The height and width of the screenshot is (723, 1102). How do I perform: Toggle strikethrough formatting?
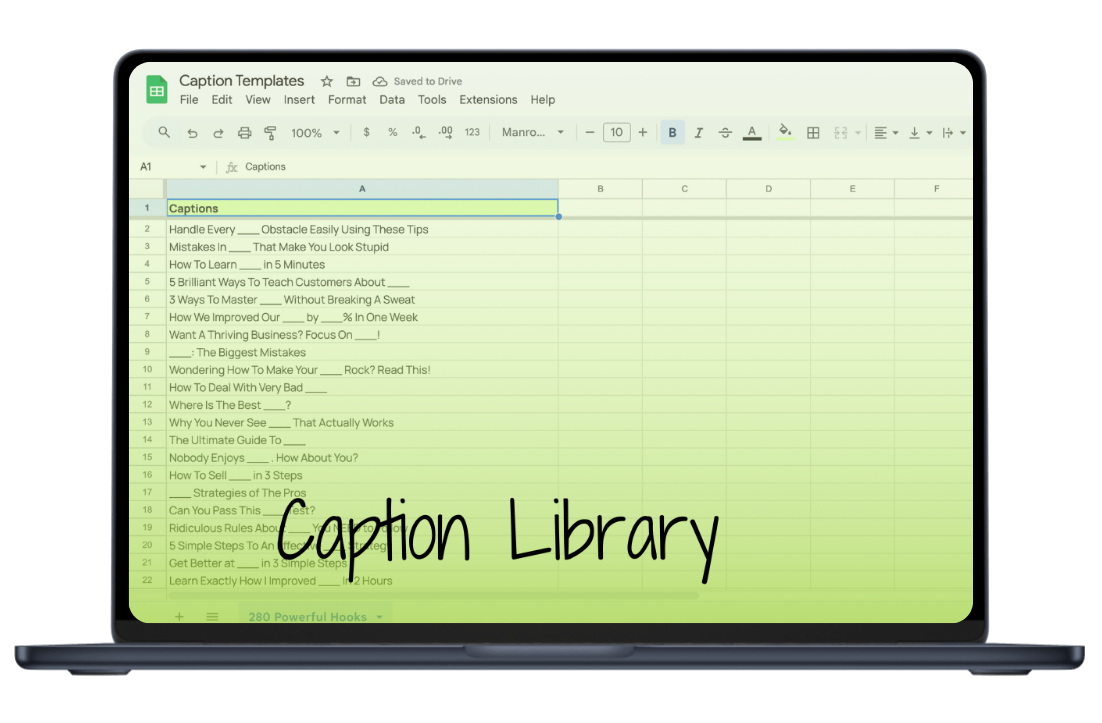point(725,133)
